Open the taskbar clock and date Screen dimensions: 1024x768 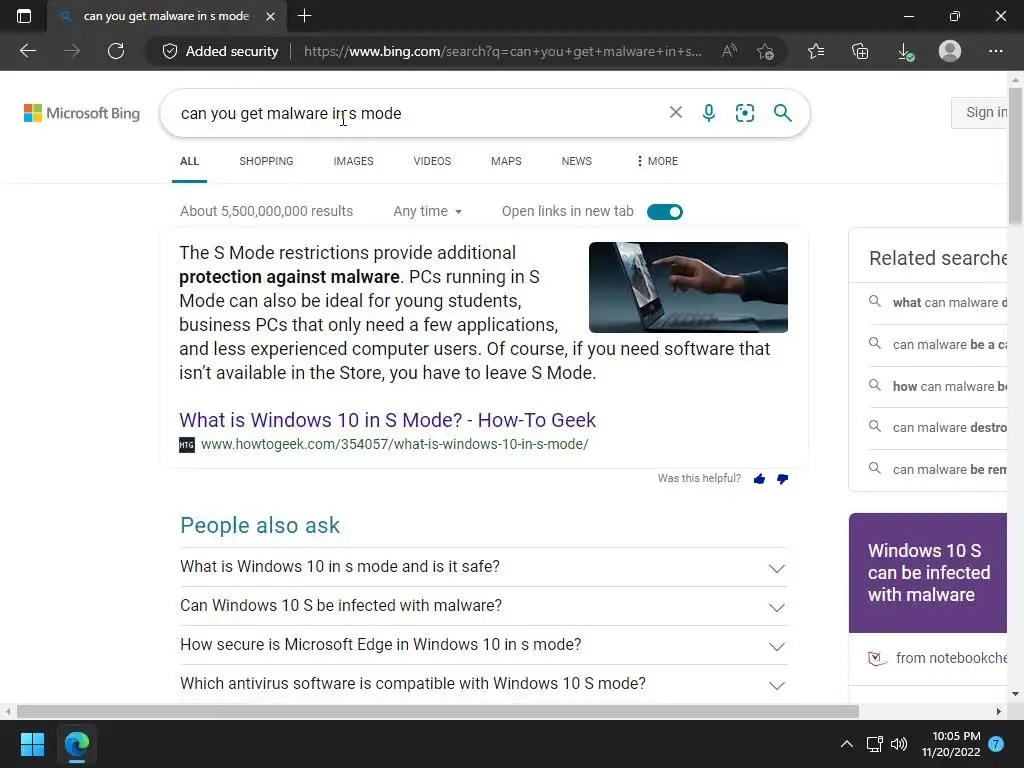click(951, 744)
